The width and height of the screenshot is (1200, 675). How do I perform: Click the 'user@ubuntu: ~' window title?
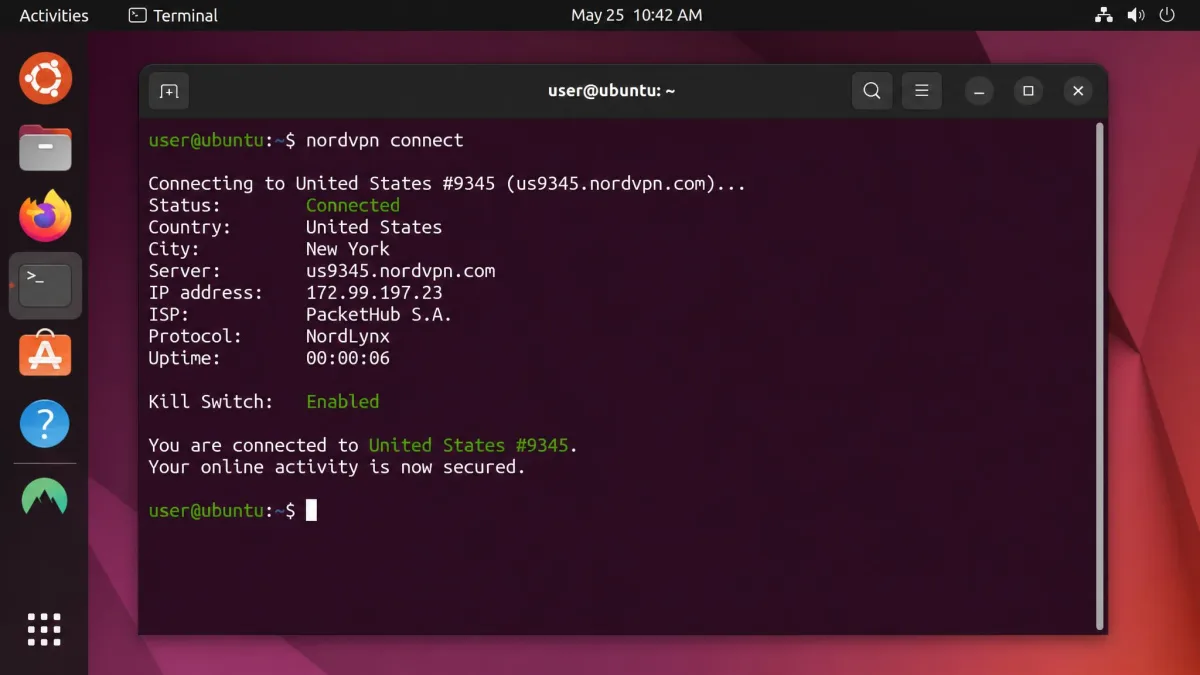tap(611, 91)
